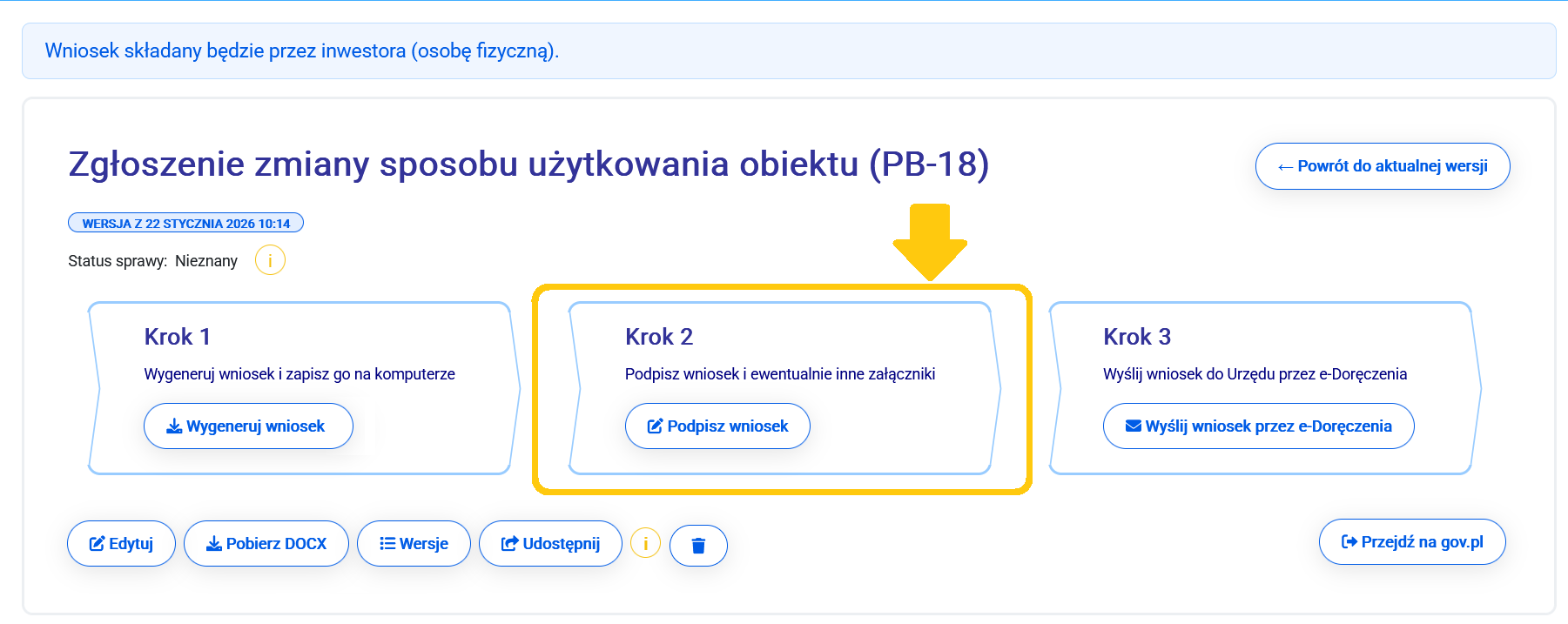Click Podpisz wniosek to sign the application

[717, 426]
